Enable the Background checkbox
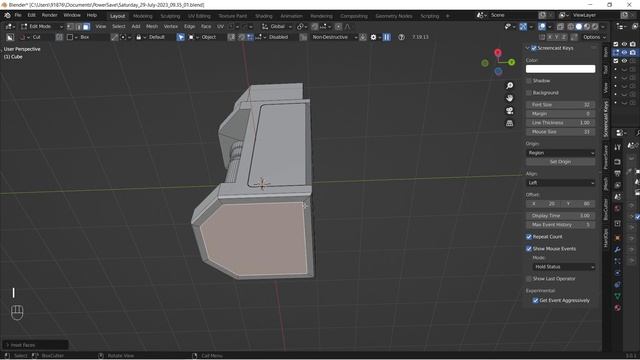 click(529, 93)
